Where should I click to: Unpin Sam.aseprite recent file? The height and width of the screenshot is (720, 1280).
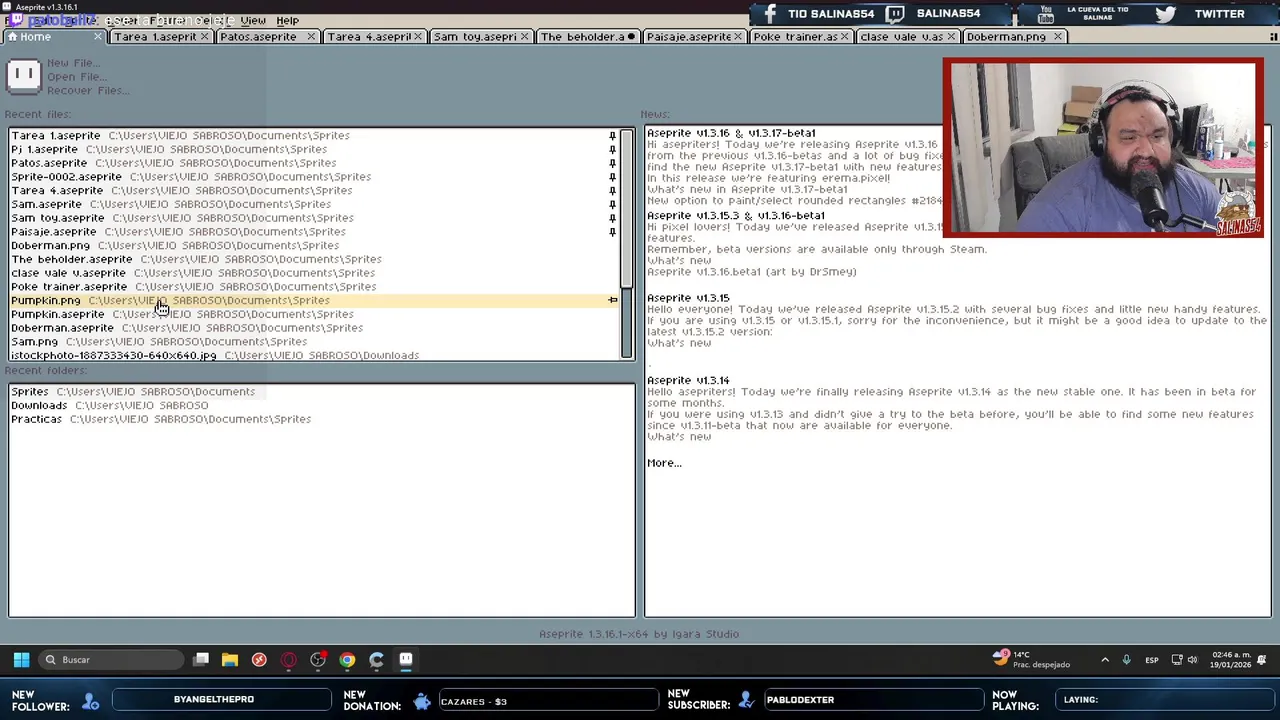(612, 204)
